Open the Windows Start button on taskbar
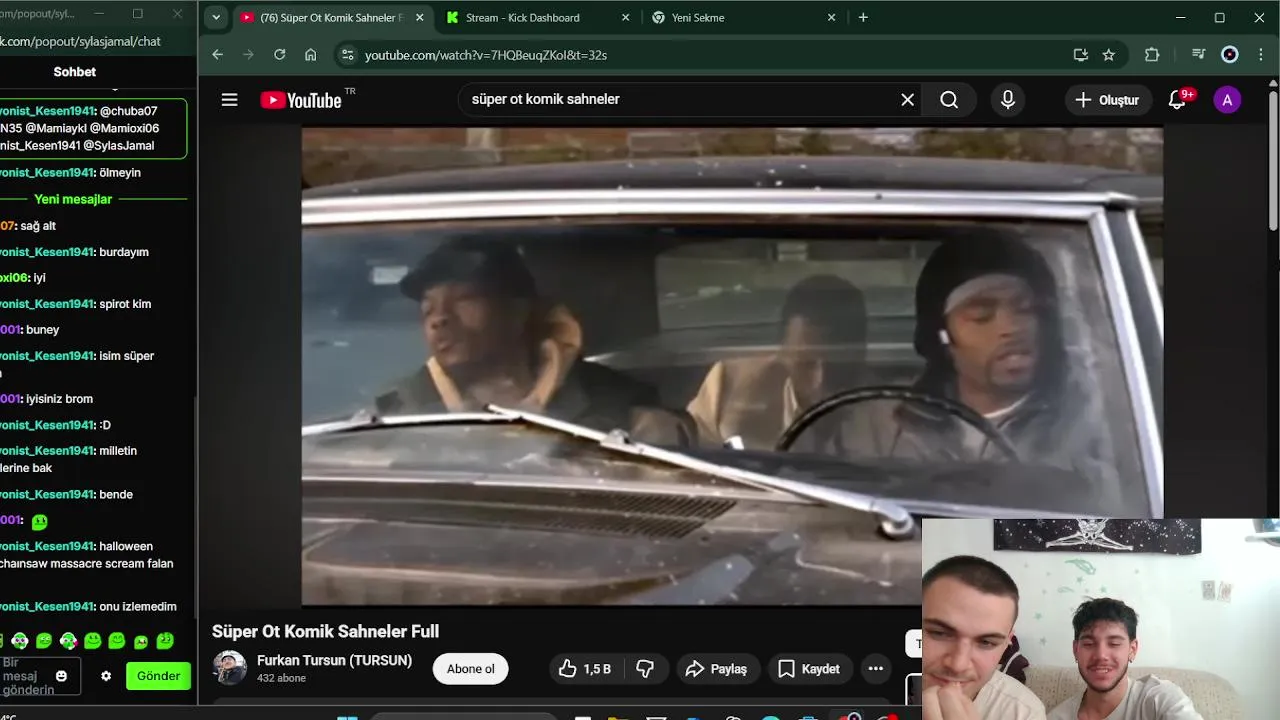Screen dimensions: 1280x720 [x=347, y=716]
